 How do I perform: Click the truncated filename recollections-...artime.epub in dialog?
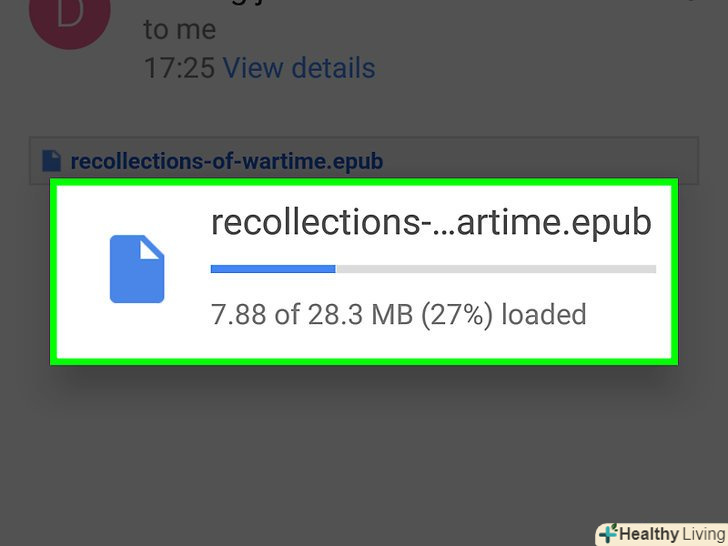(x=431, y=223)
